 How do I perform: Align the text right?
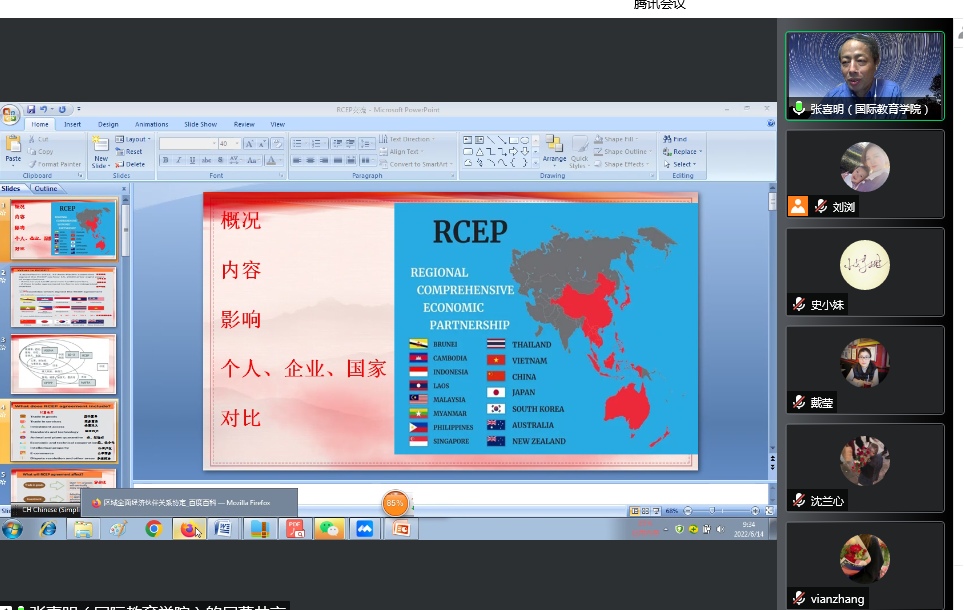[x=324, y=160]
